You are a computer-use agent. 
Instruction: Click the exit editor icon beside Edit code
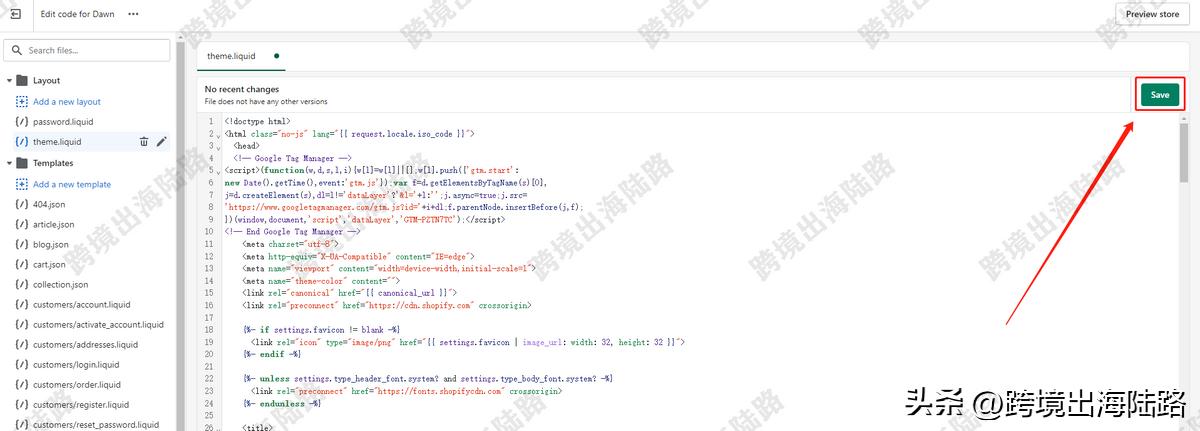pyautogui.click(x=16, y=14)
